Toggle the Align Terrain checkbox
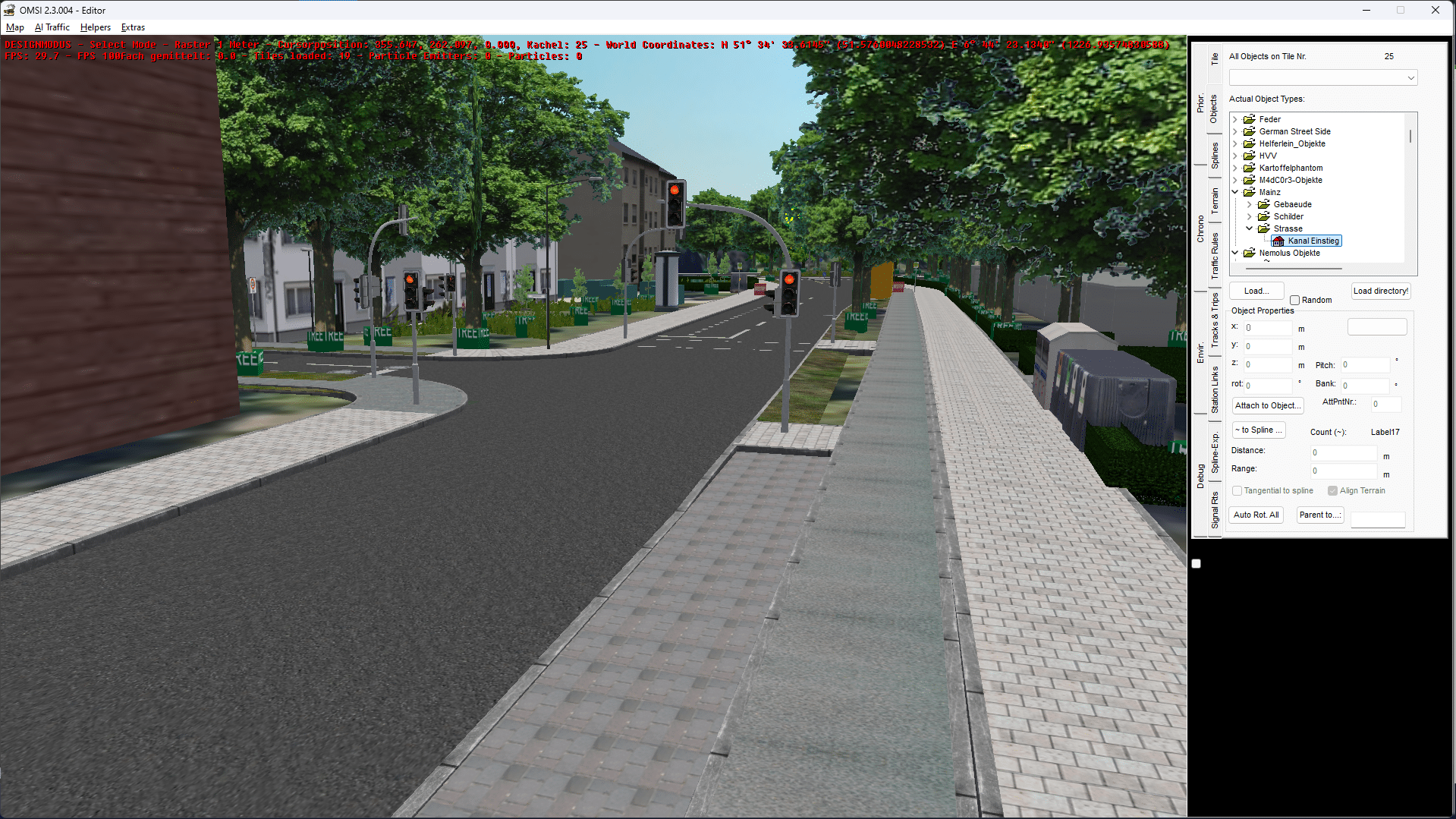The height and width of the screenshot is (819, 1456). coord(1332,491)
